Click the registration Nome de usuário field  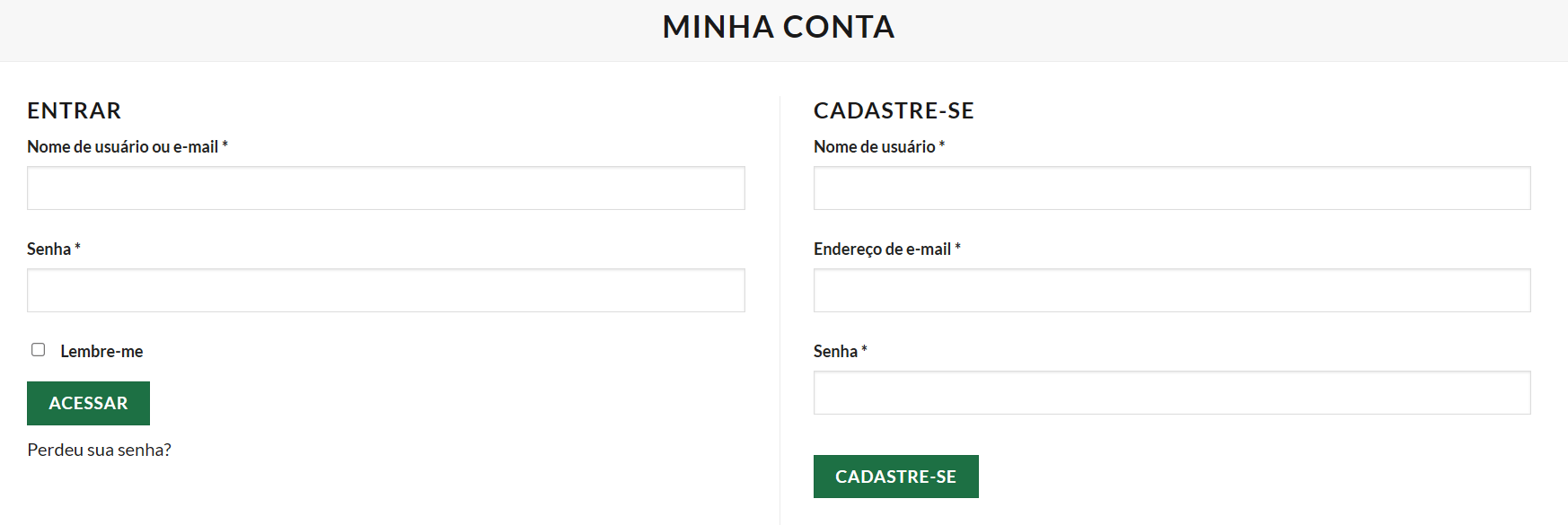pos(1172,188)
